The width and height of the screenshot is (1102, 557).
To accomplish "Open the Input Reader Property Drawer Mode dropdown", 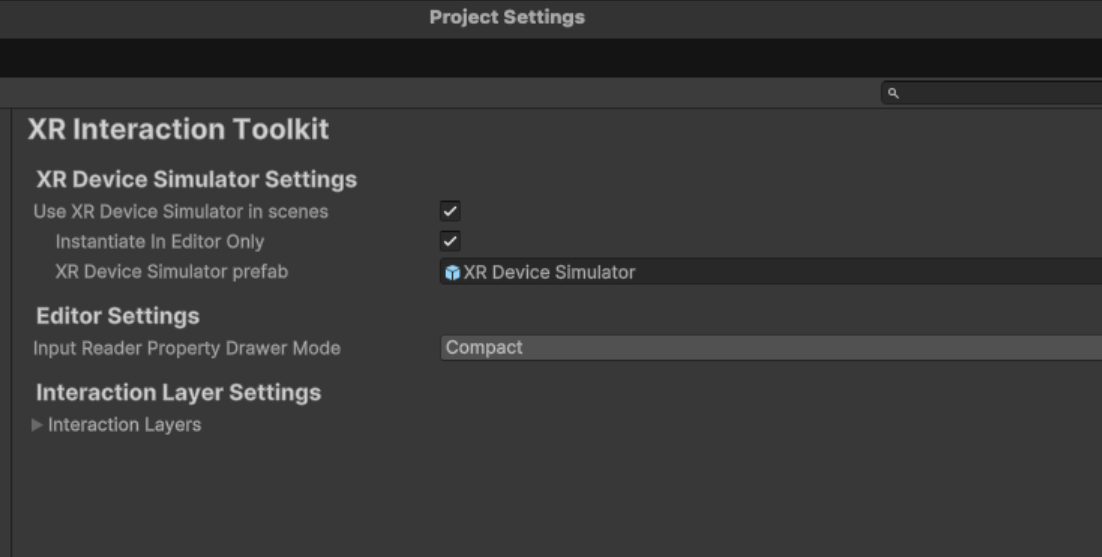I will click(771, 348).
